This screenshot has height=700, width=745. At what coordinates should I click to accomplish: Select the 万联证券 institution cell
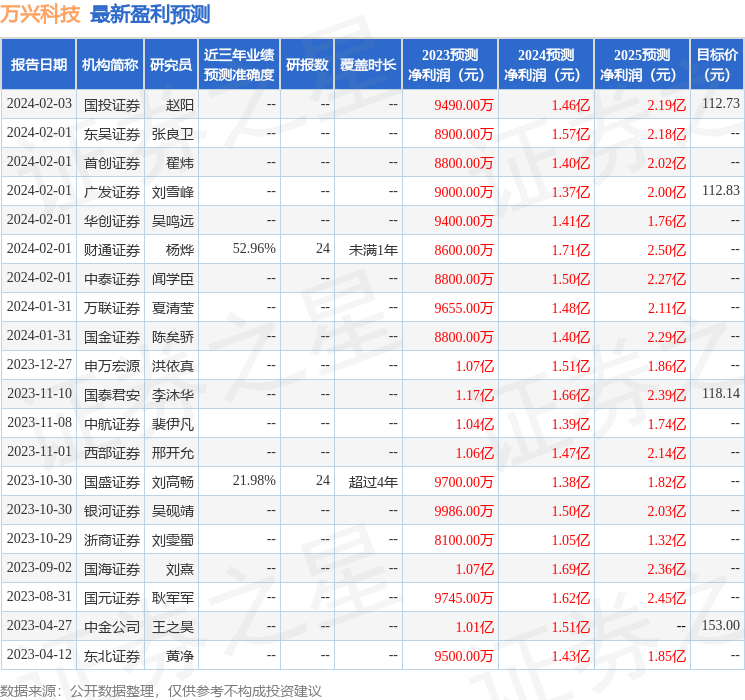pyautogui.click(x=112, y=308)
